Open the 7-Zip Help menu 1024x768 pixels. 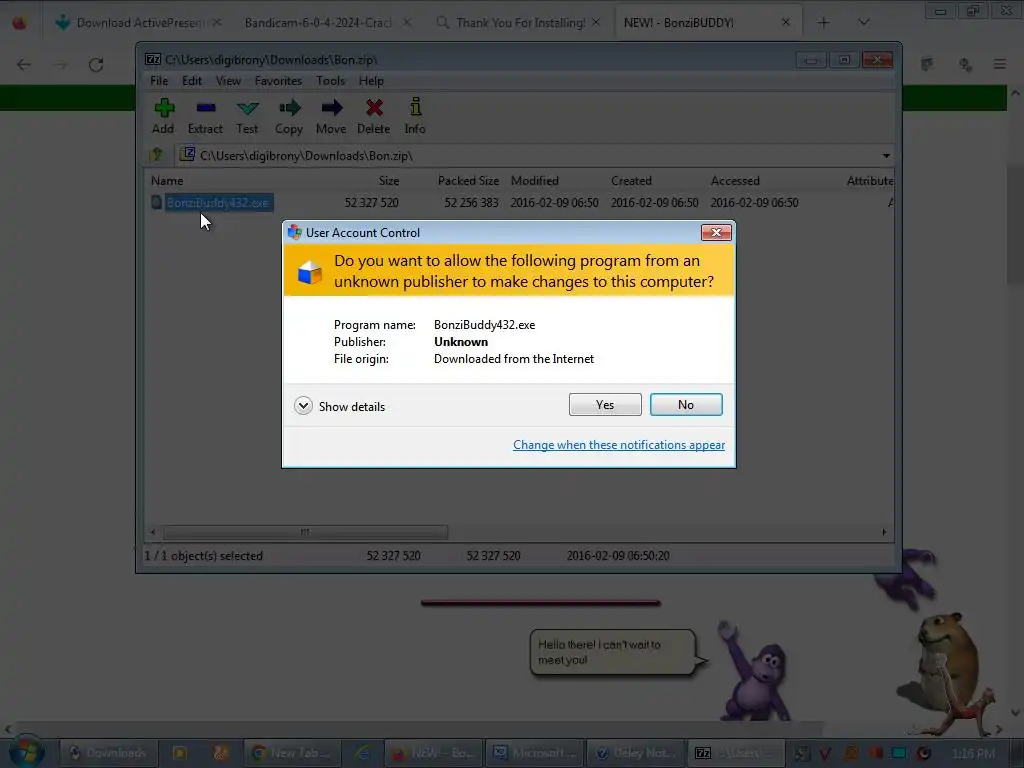click(371, 81)
